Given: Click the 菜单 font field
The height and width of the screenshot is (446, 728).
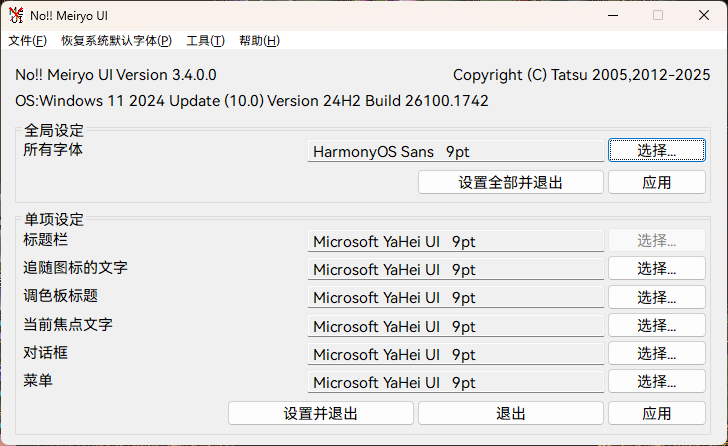Looking at the screenshot, I should pos(456,382).
